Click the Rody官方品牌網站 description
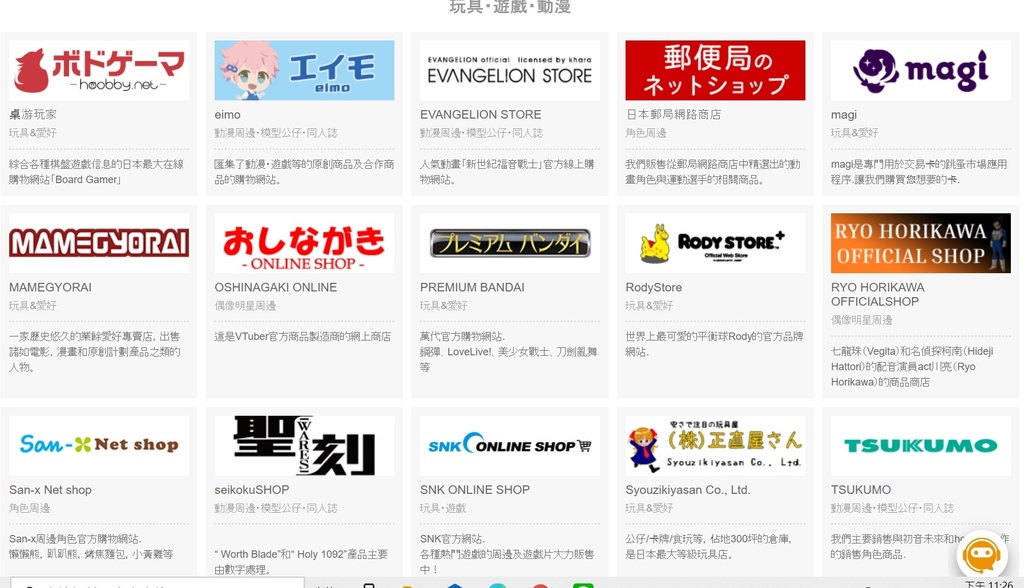Viewport: 1024px width, 588px height. tap(714, 344)
